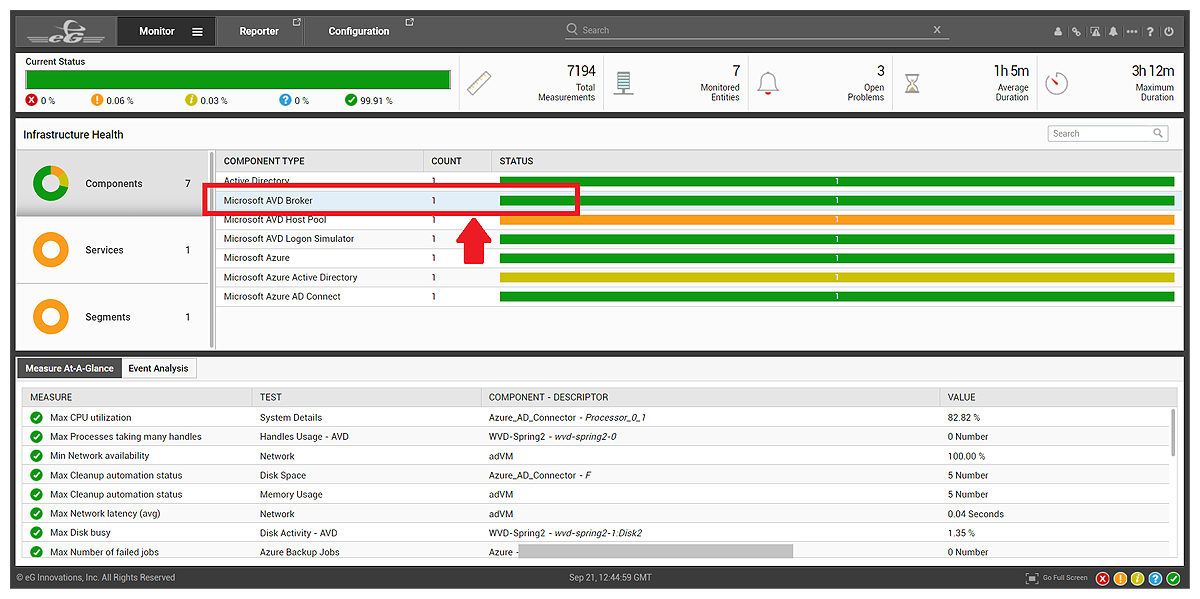Switch to the Event Analysis tab

coord(158,368)
